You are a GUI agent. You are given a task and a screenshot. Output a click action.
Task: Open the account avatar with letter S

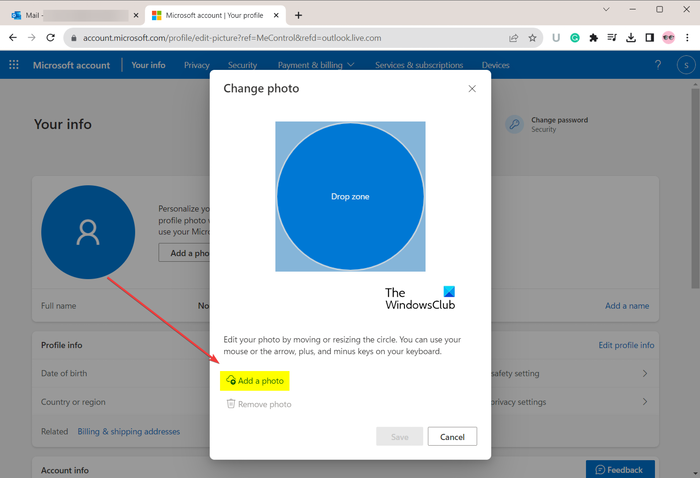pyautogui.click(x=686, y=65)
